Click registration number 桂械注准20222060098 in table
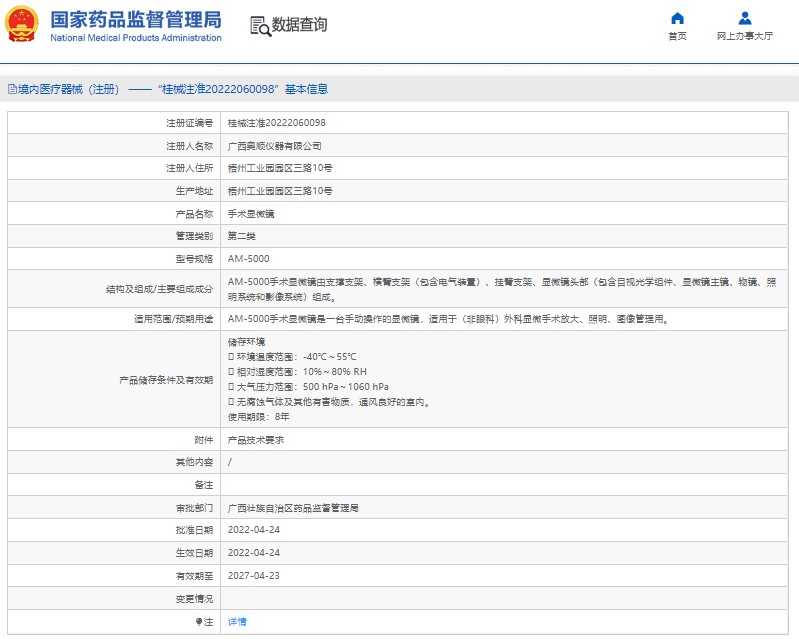The width and height of the screenshot is (799, 639). (x=276, y=123)
